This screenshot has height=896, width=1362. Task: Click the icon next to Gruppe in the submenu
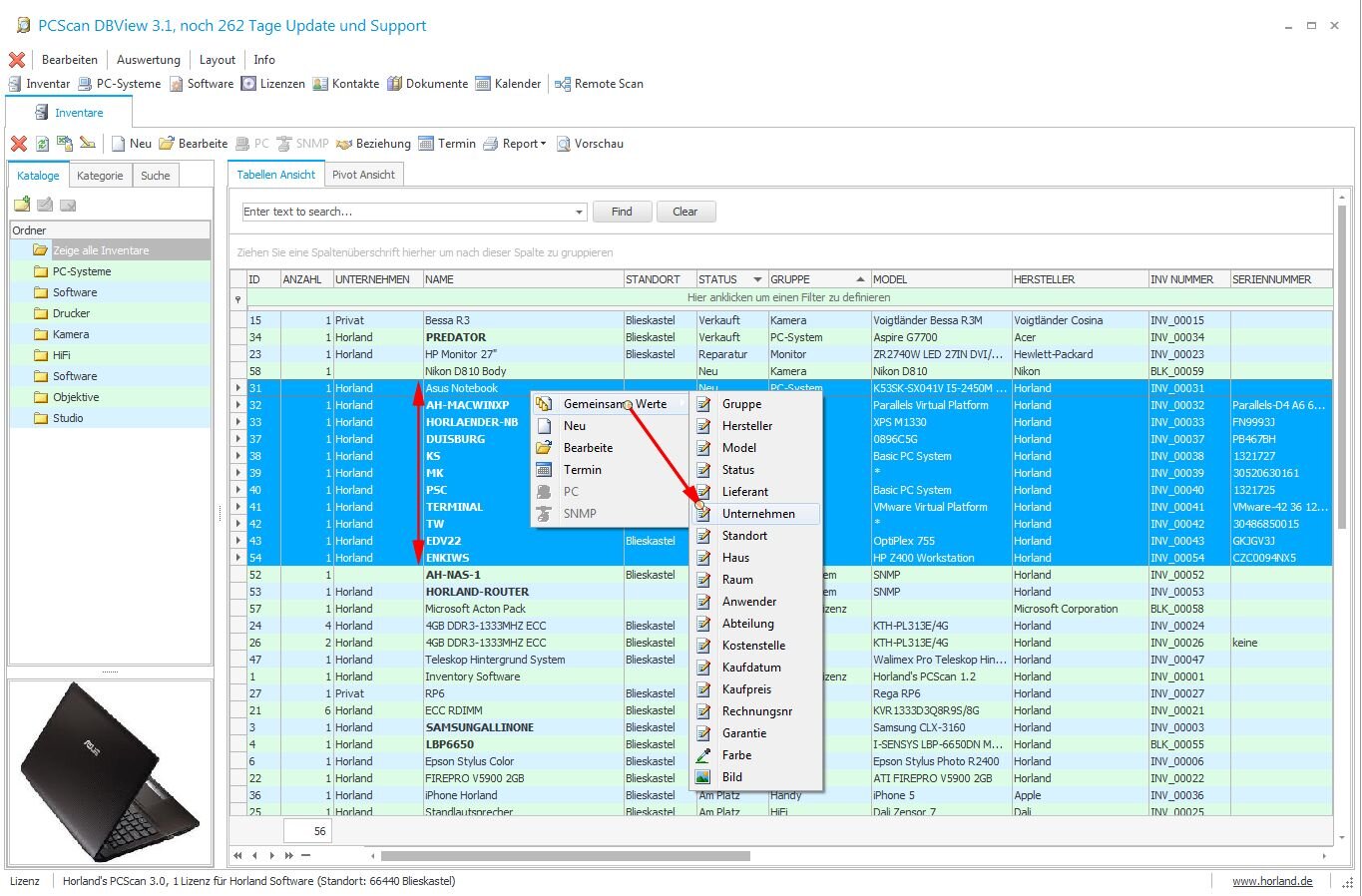(704, 404)
